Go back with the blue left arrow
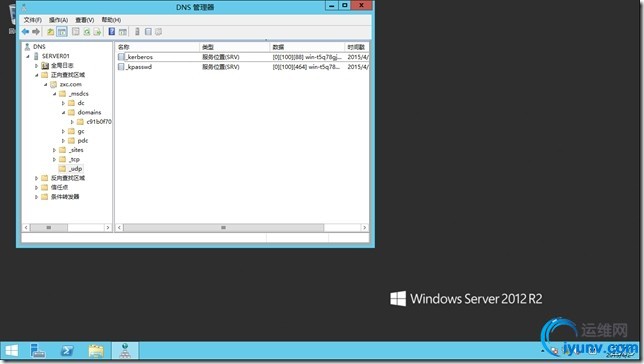644x364 pixels. 25,32
